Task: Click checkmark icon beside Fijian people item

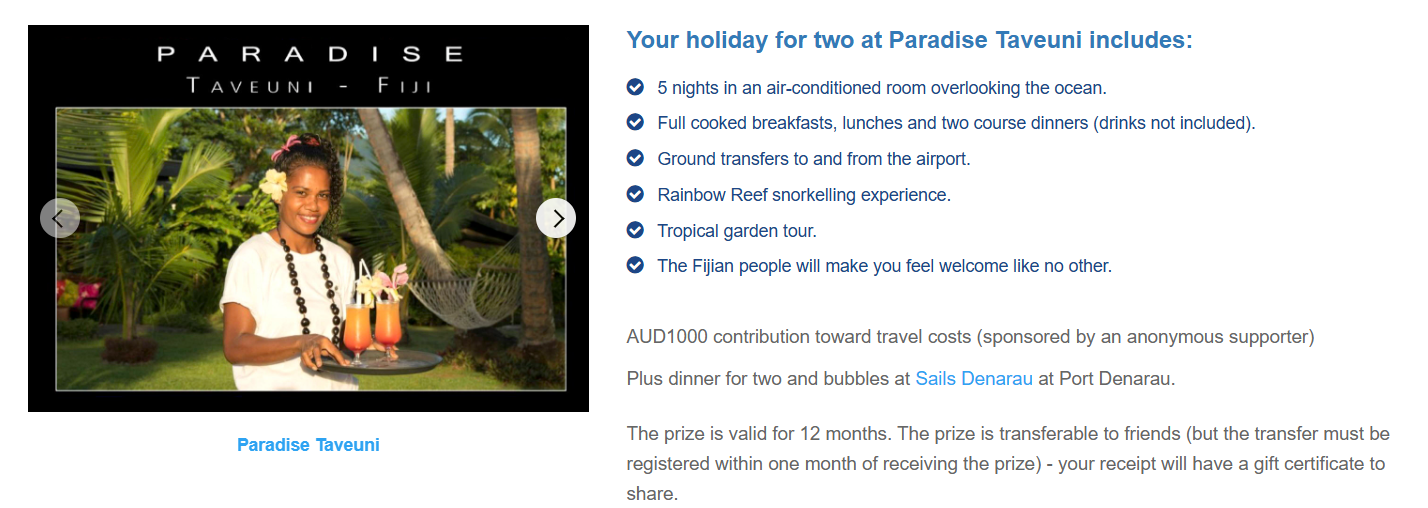Action: coord(635,265)
